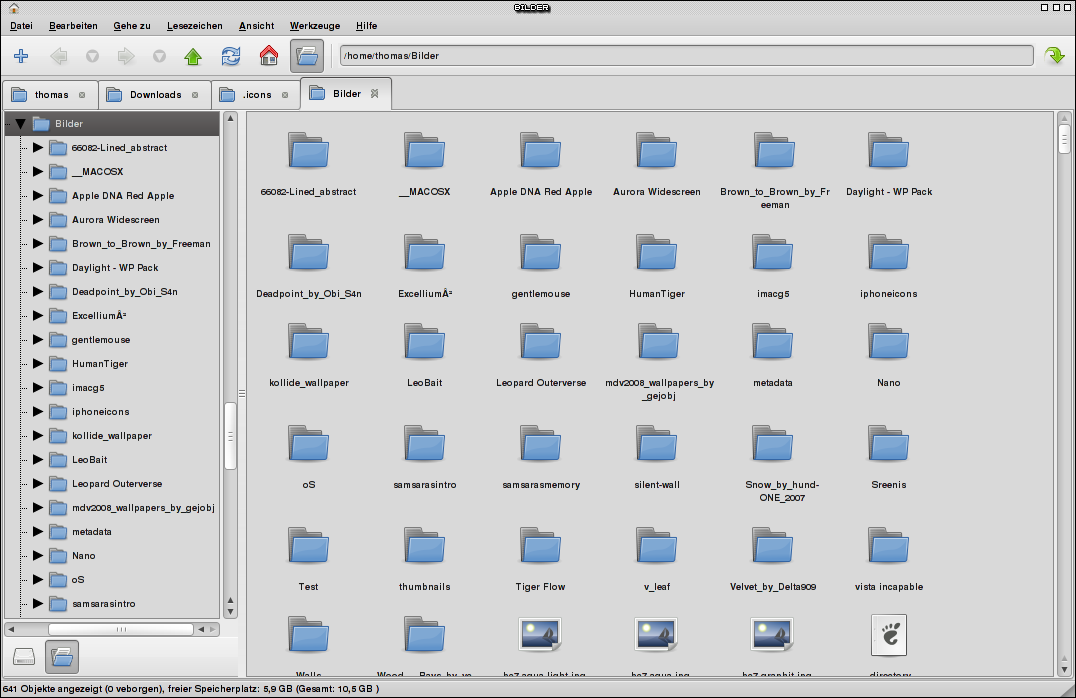Select the thumbnails folder icon
The image size is (1076, 698).
(424, 546)
